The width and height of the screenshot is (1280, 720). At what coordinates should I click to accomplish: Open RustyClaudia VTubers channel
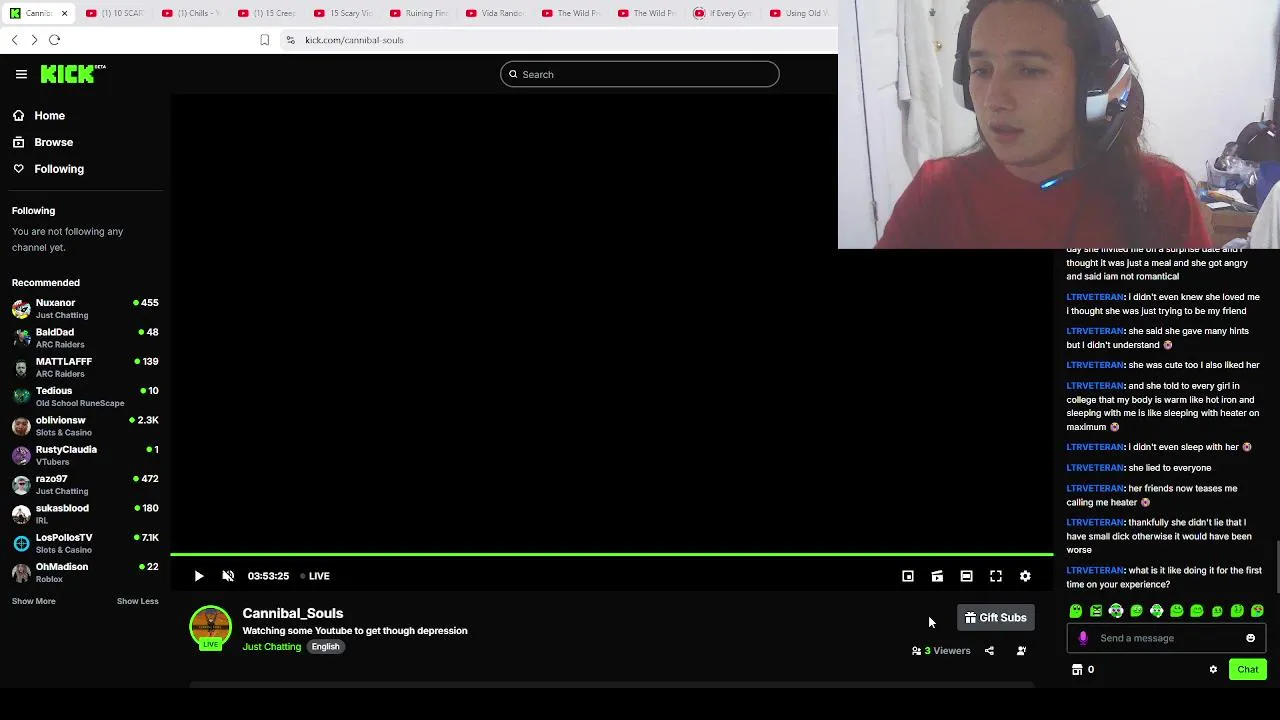tap(85, 455)
